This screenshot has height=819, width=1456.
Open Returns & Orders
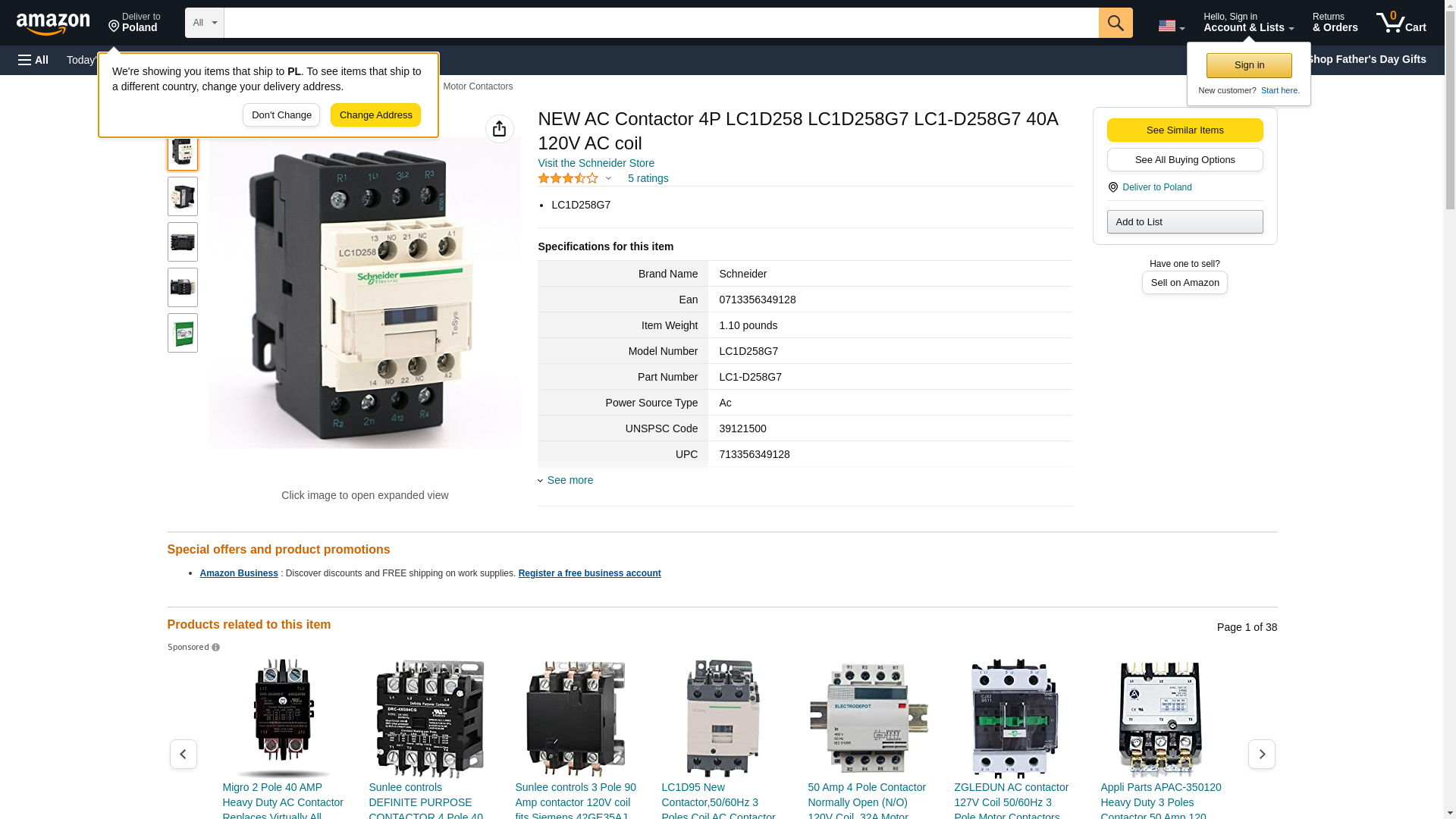(1335, 23)
